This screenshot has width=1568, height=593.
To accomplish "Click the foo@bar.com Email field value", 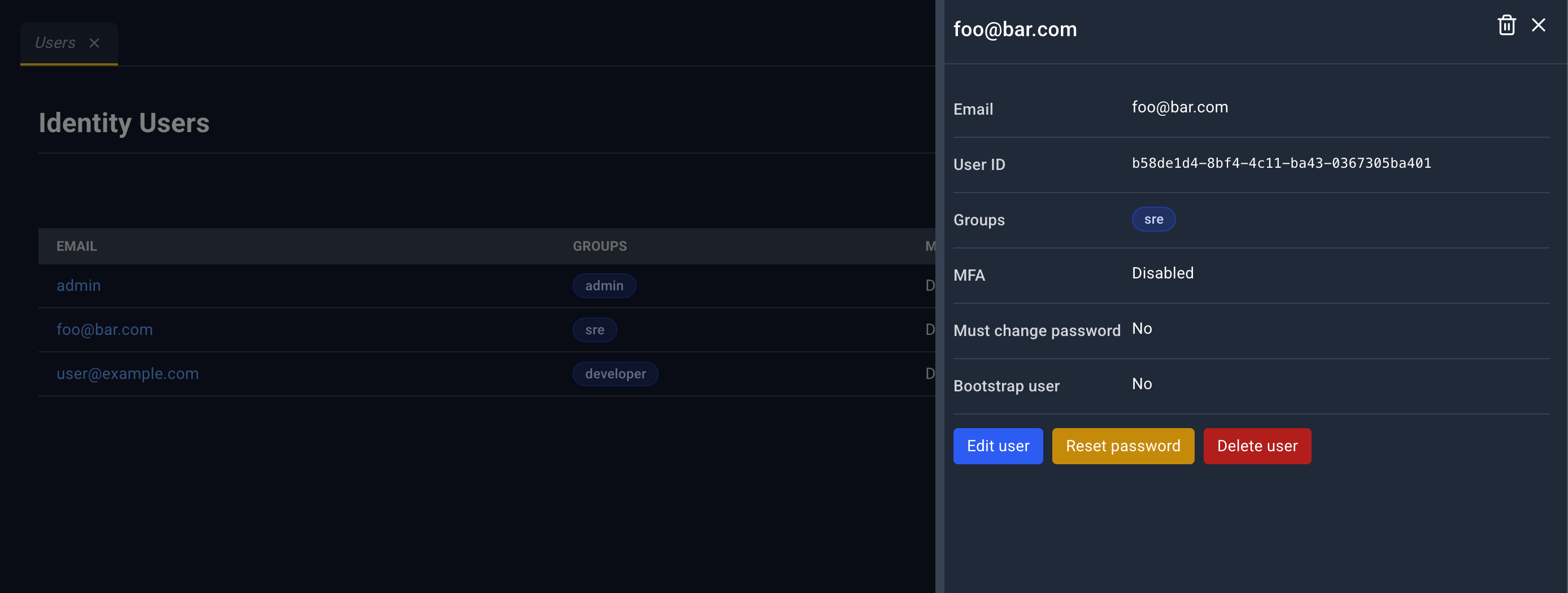I will 1179,107.
